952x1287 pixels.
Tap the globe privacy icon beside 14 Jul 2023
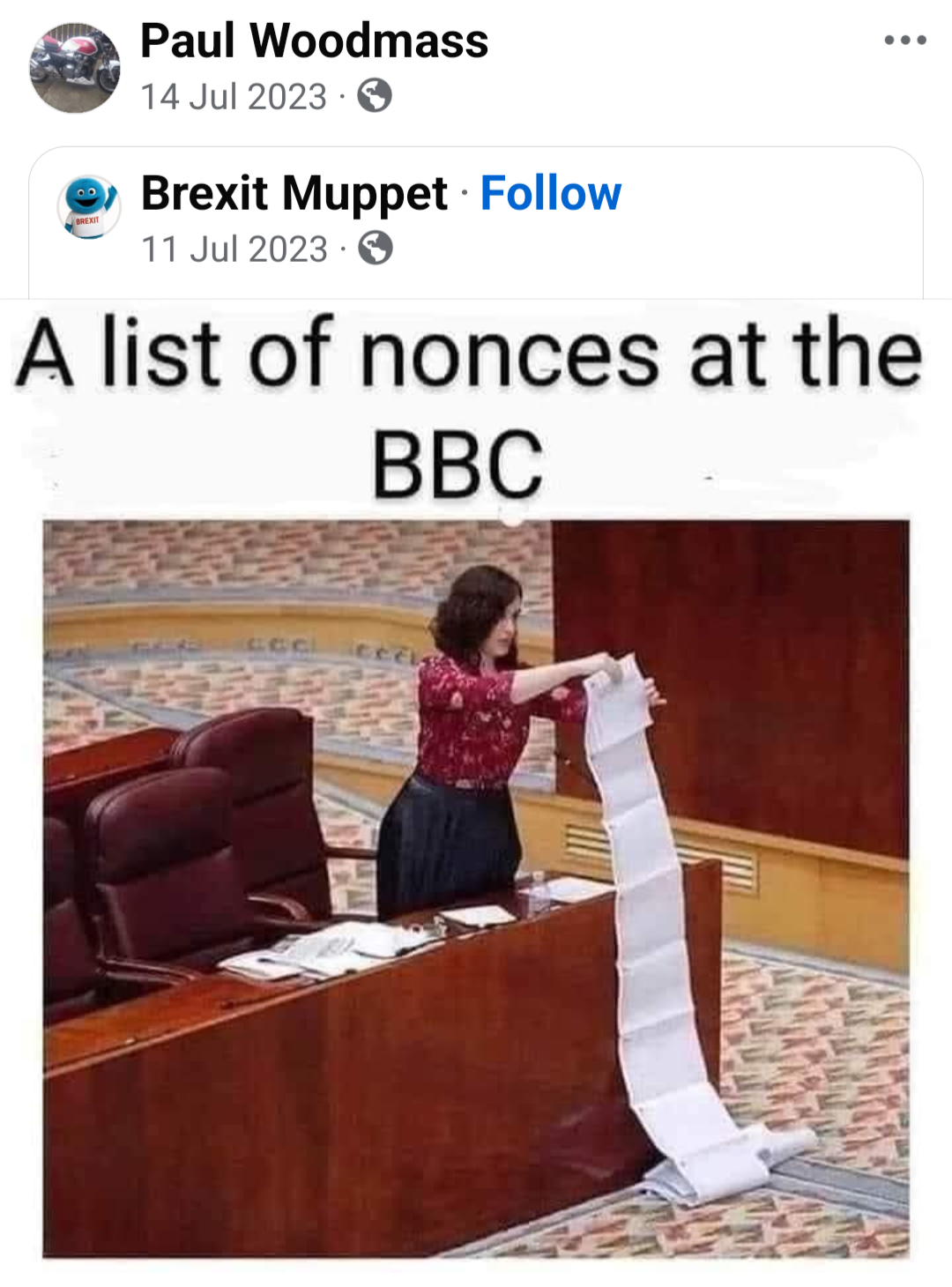375,95
